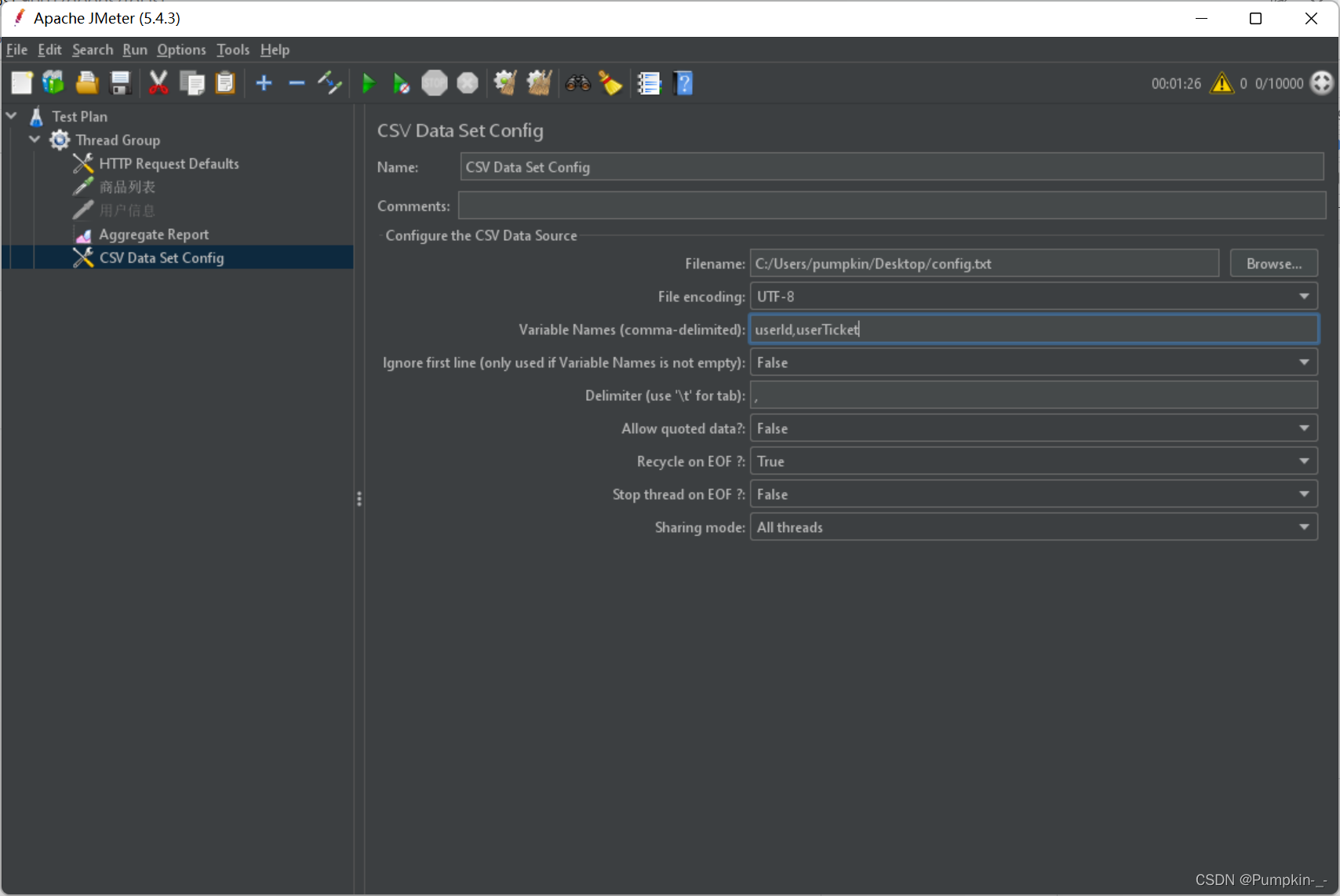The height and width of the screenshot is (896, 1340).
Task: Click the Clear results broom icon
Action: point(505,83)
